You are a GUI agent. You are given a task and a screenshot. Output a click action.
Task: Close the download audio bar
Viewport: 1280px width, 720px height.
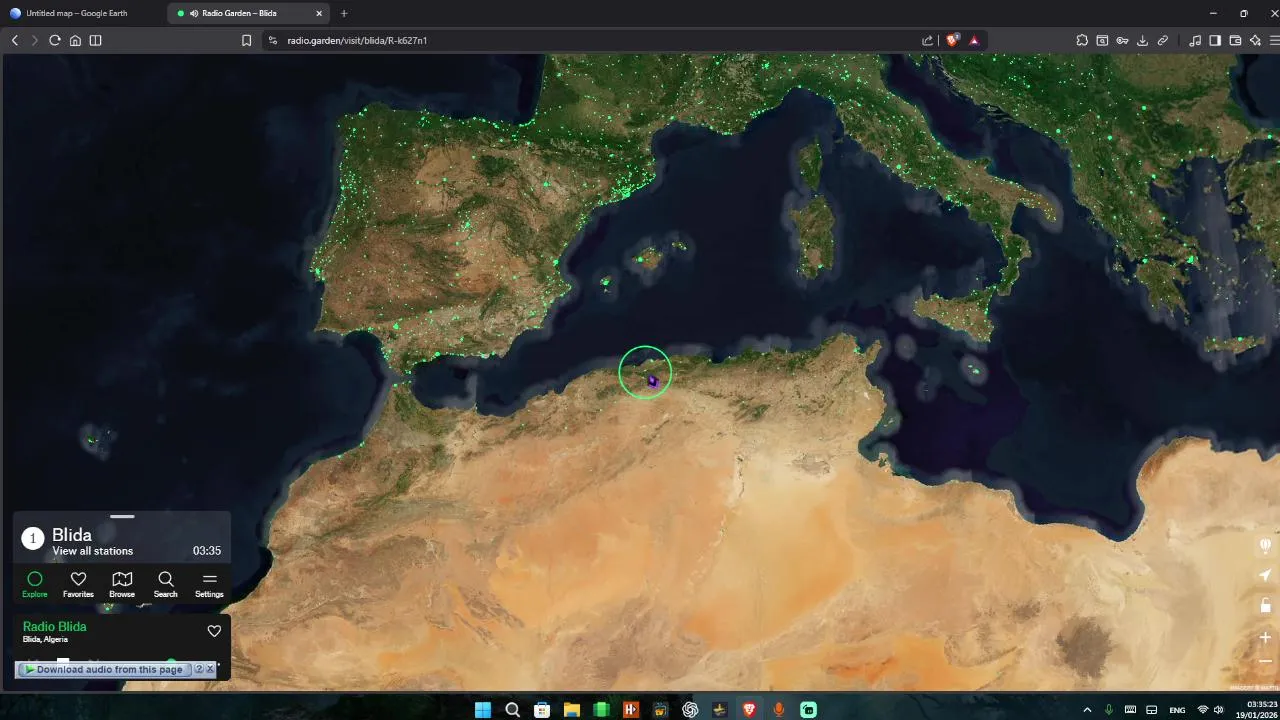click(x=210, y=669)
